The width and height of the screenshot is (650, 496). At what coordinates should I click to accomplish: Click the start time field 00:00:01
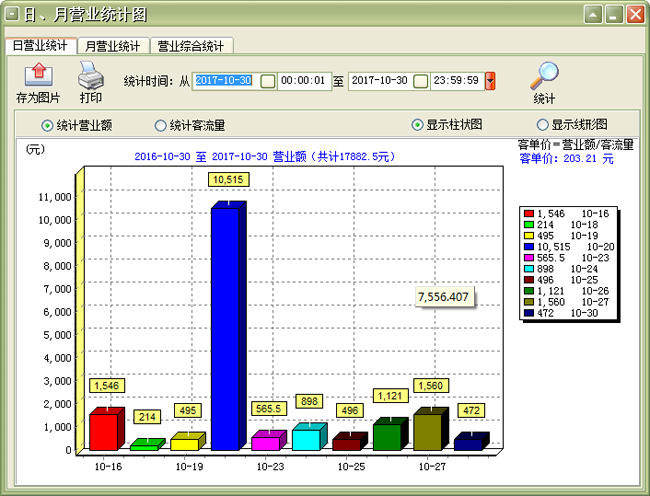[x=303, y=81]
